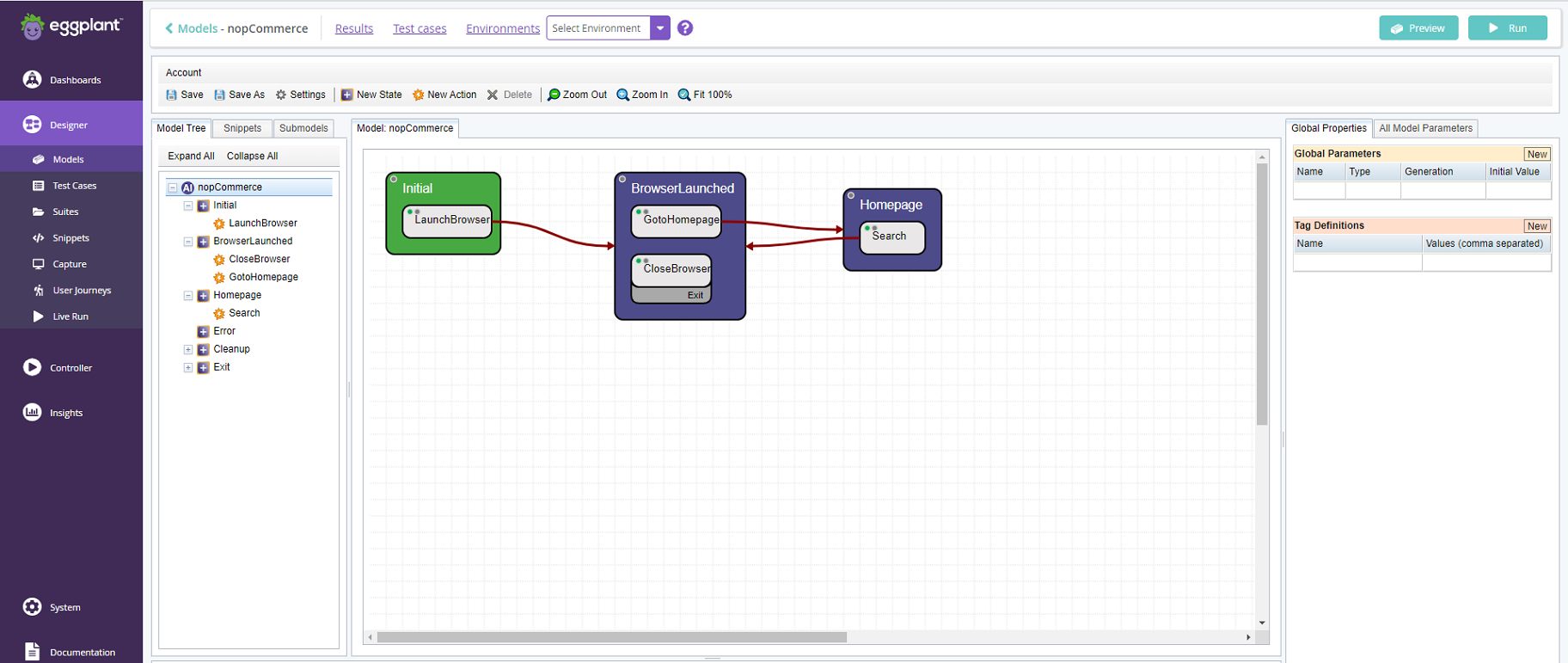This screenshot has height=663, width=1568.
Task: Click Expand All in the model tree
Action: pyautogui.click(x=191, y=156)
